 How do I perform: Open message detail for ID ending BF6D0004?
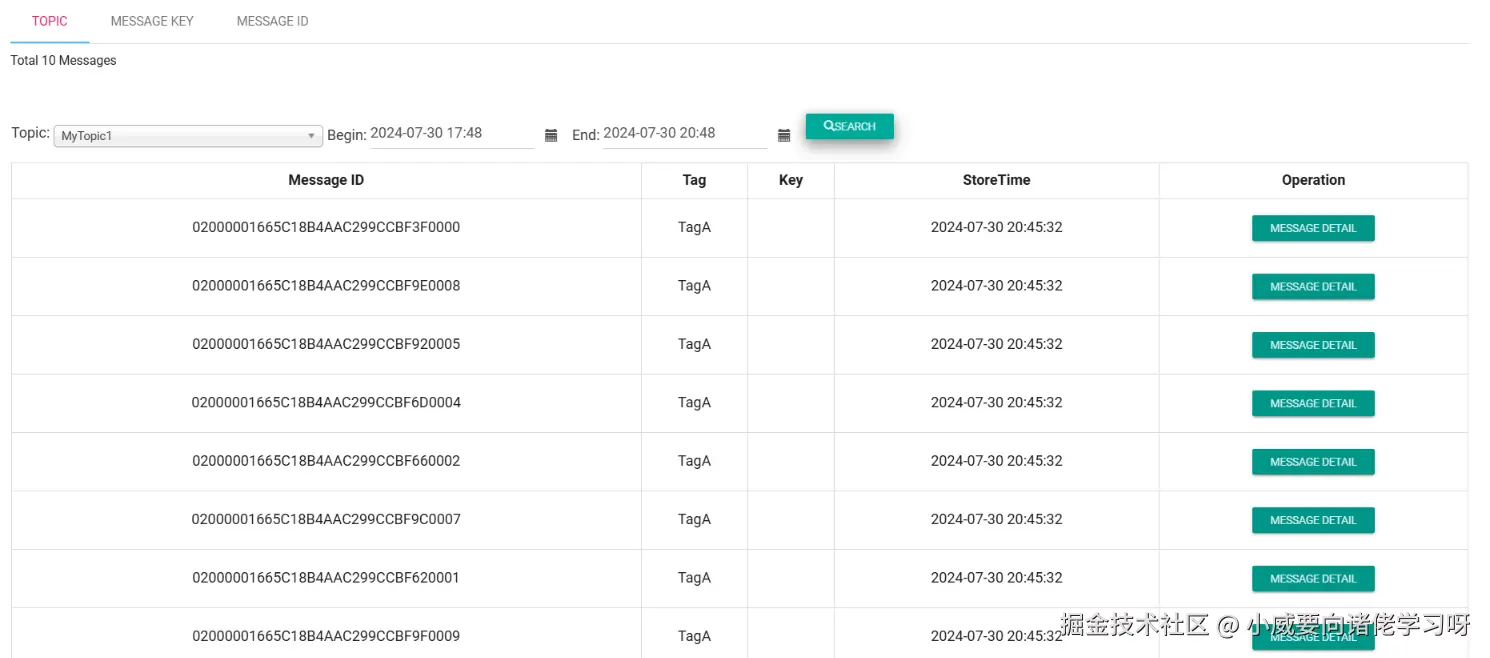(1313, 403)
